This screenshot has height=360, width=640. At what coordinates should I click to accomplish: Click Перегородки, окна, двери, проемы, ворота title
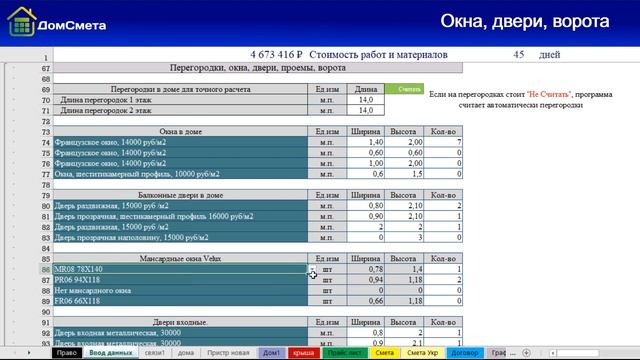pos(258,68)
